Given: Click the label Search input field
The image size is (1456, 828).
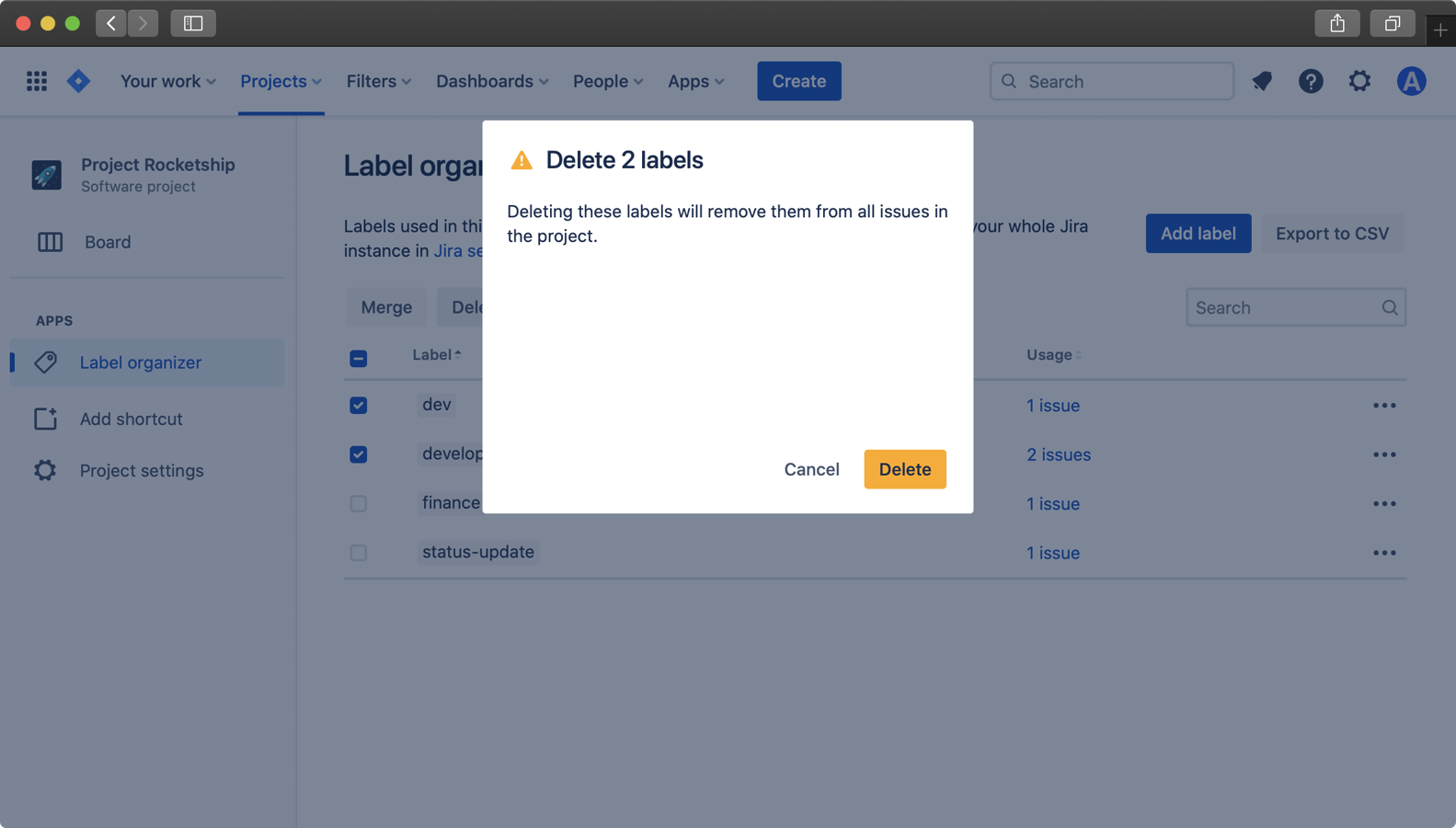Looking at the screenshot, I should [x=1296, y=307].
